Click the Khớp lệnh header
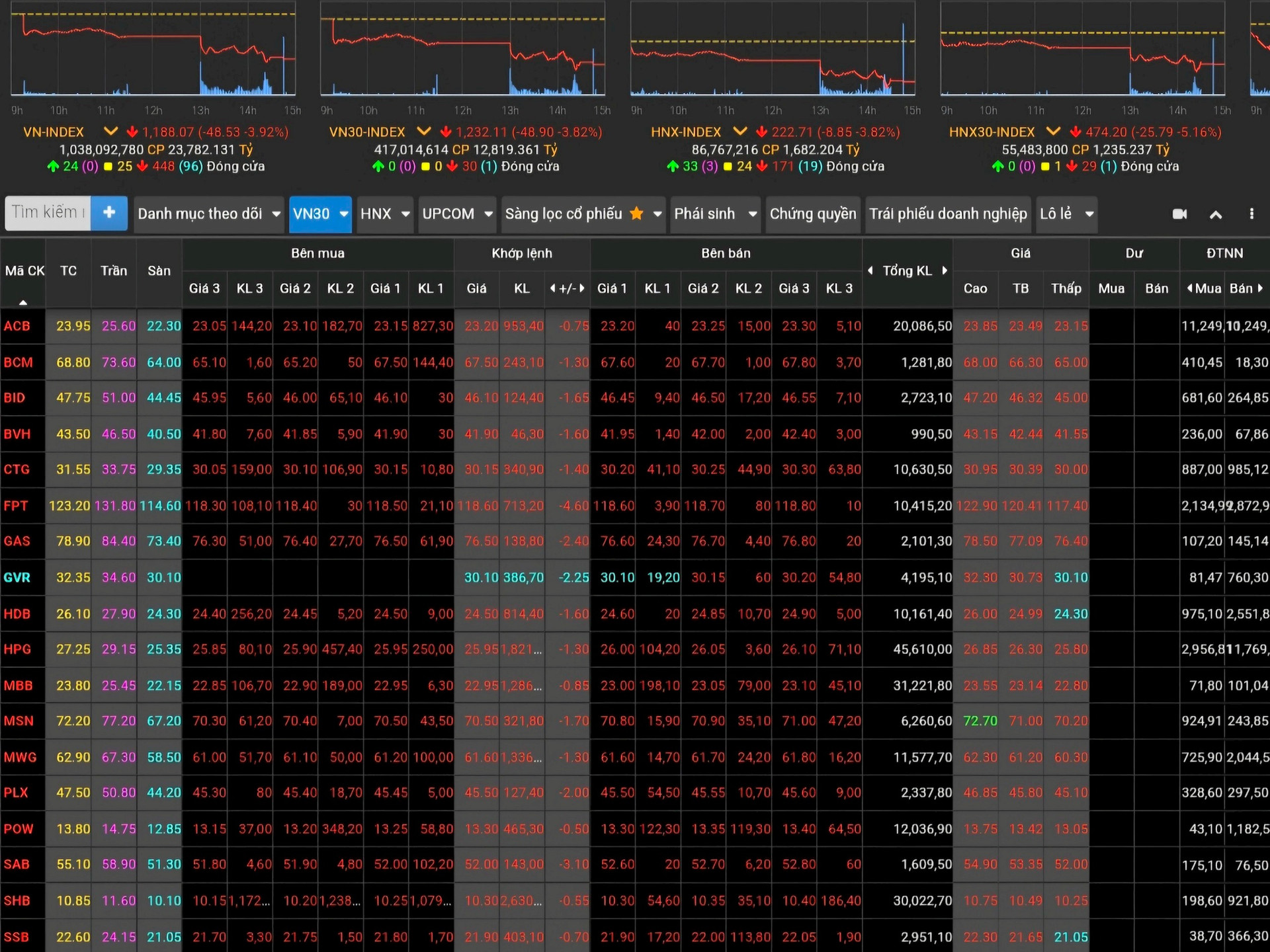 pos(522,253)
